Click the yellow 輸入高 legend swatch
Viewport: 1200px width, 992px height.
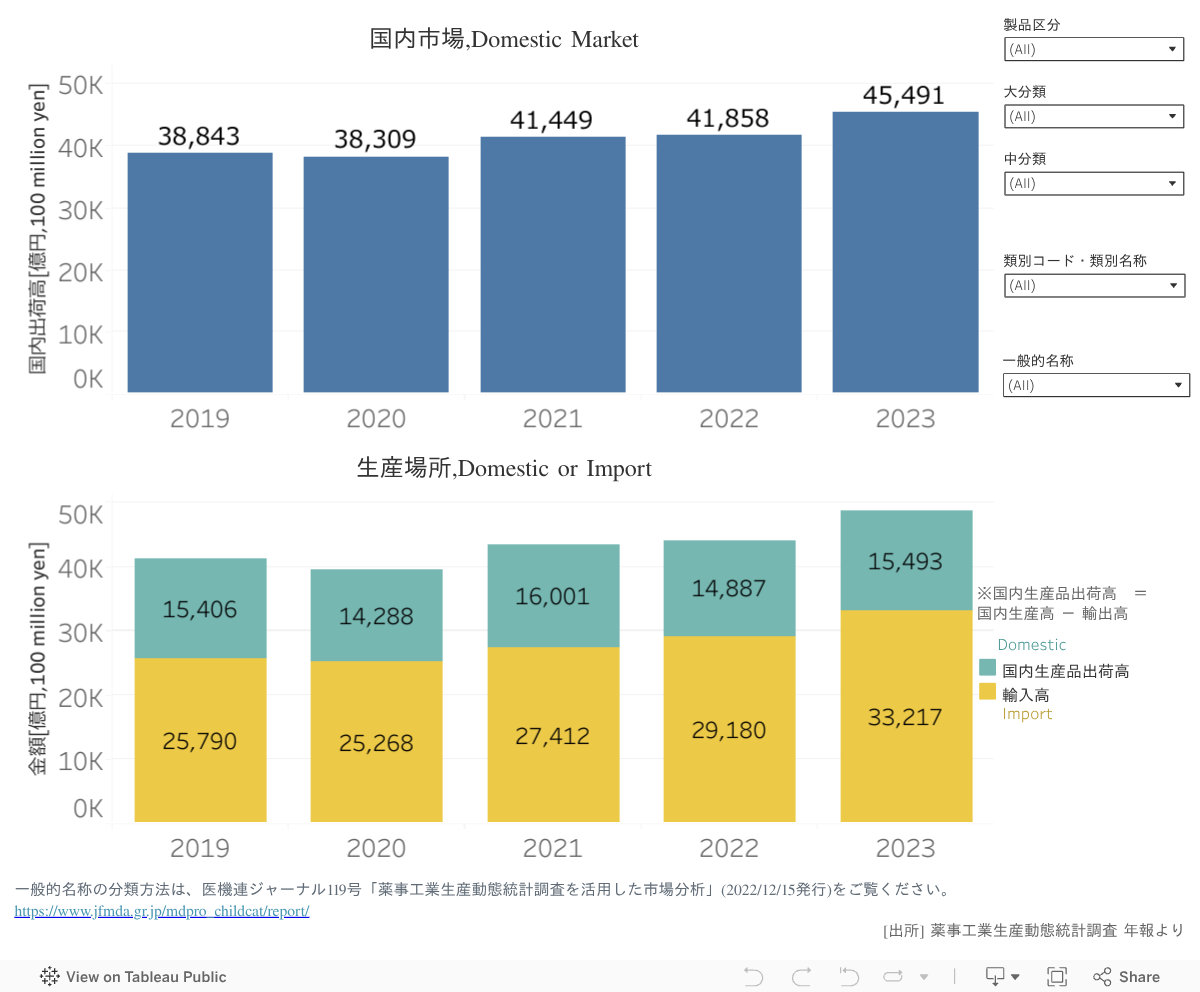[987, 692]
